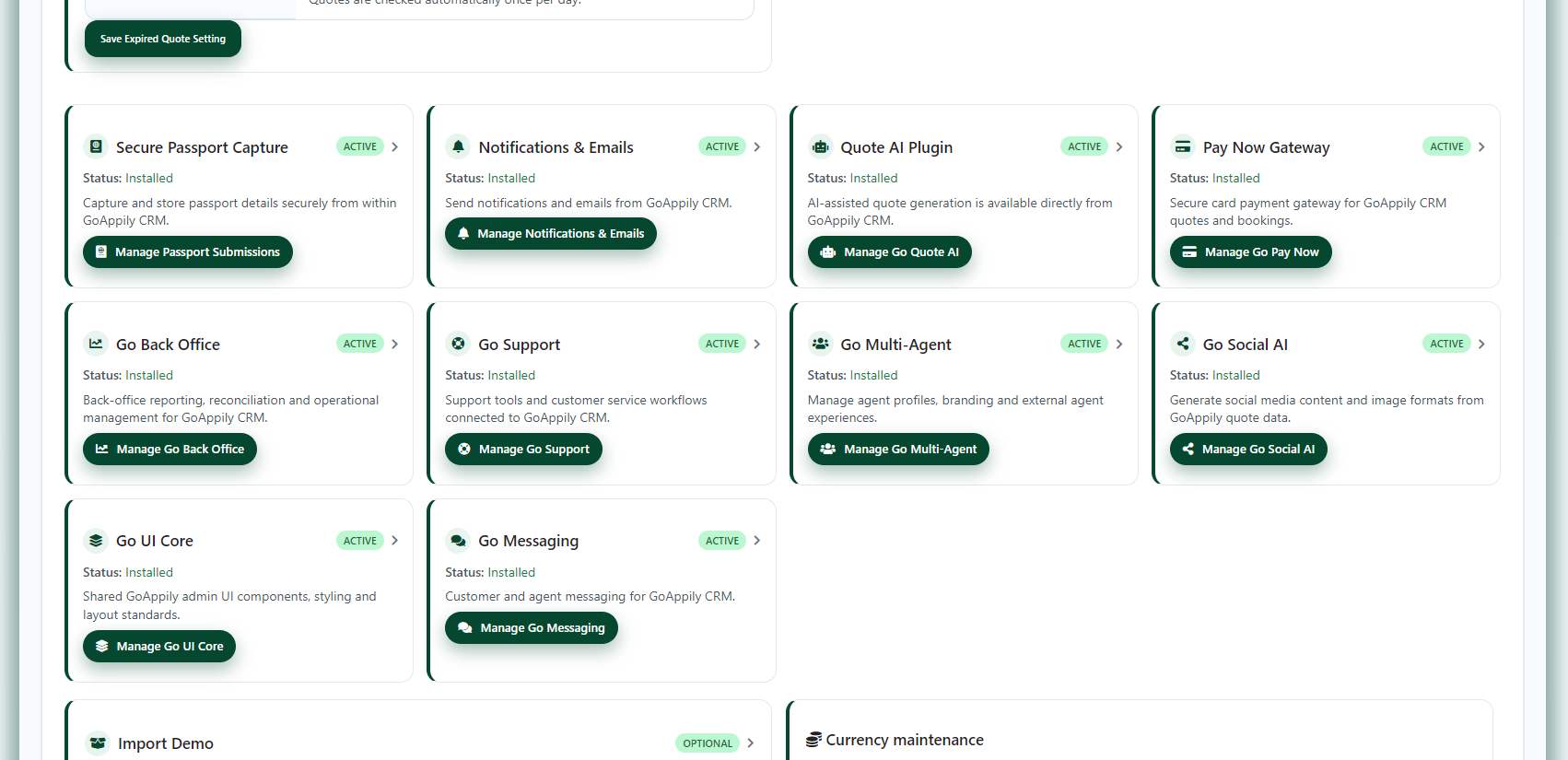Open Manage Go Support
This screenshot has height=760, width=1568.
tap(523, 450)
